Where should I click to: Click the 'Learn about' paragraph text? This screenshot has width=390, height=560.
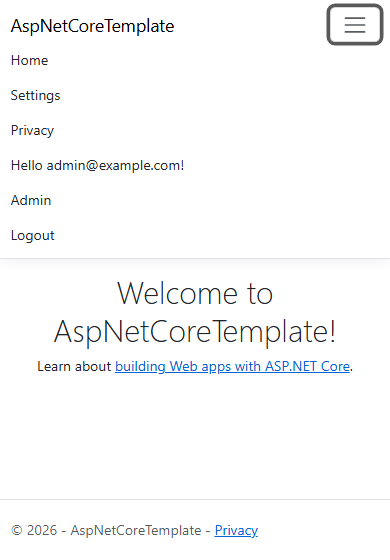click(74, 366)
